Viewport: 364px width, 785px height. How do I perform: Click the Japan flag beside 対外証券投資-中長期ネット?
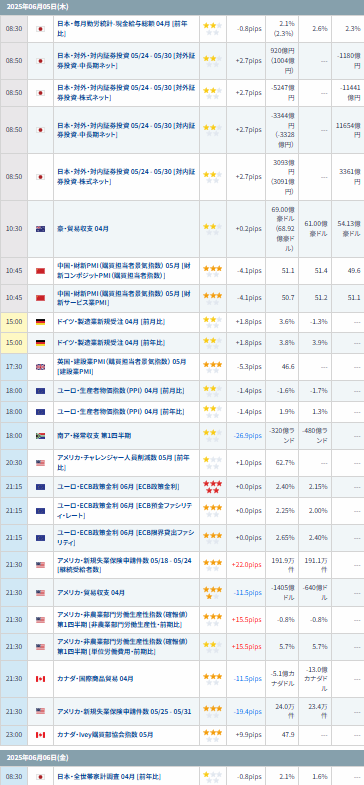coord(41,61)
